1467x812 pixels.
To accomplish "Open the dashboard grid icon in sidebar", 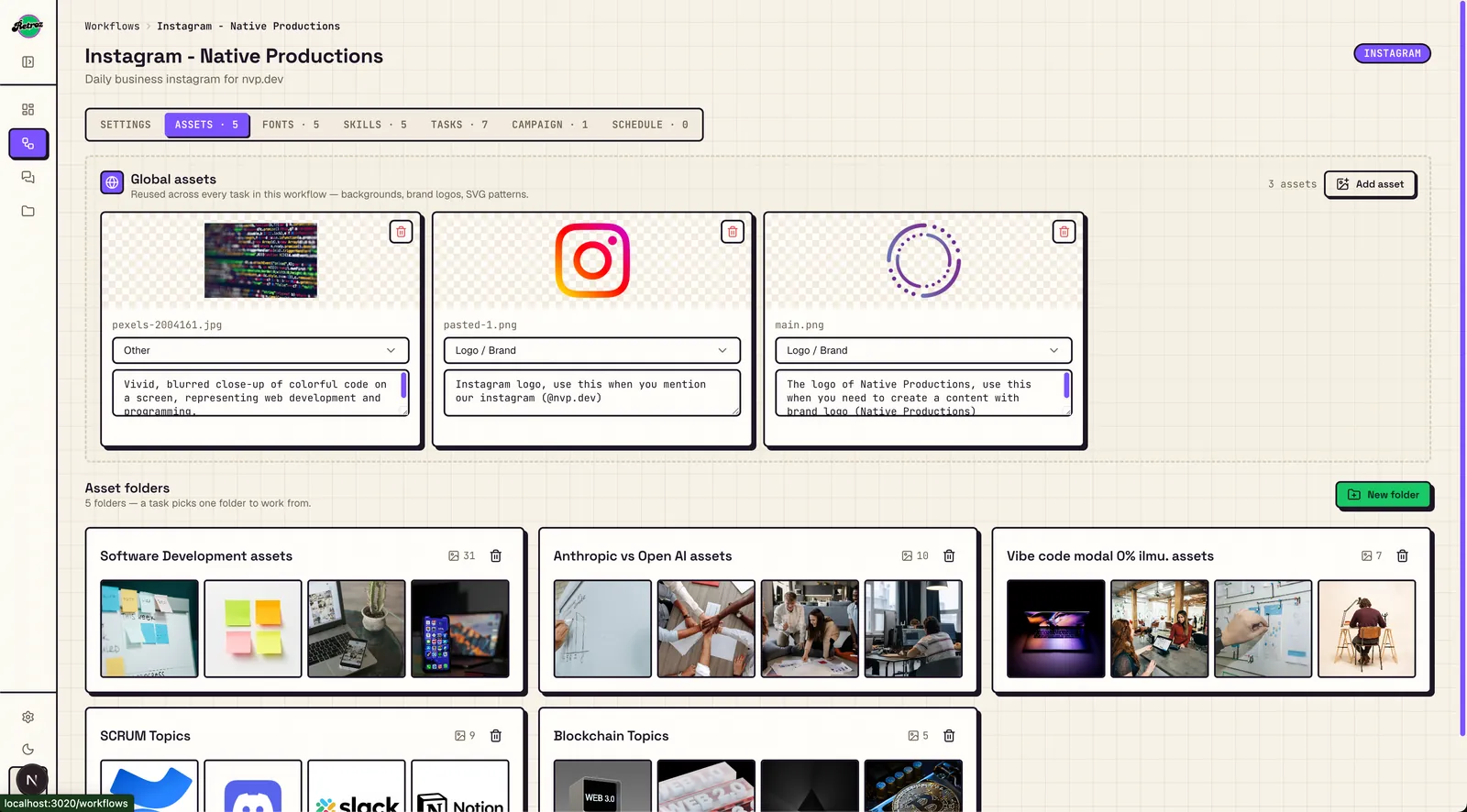I will [x=28, y=109].
